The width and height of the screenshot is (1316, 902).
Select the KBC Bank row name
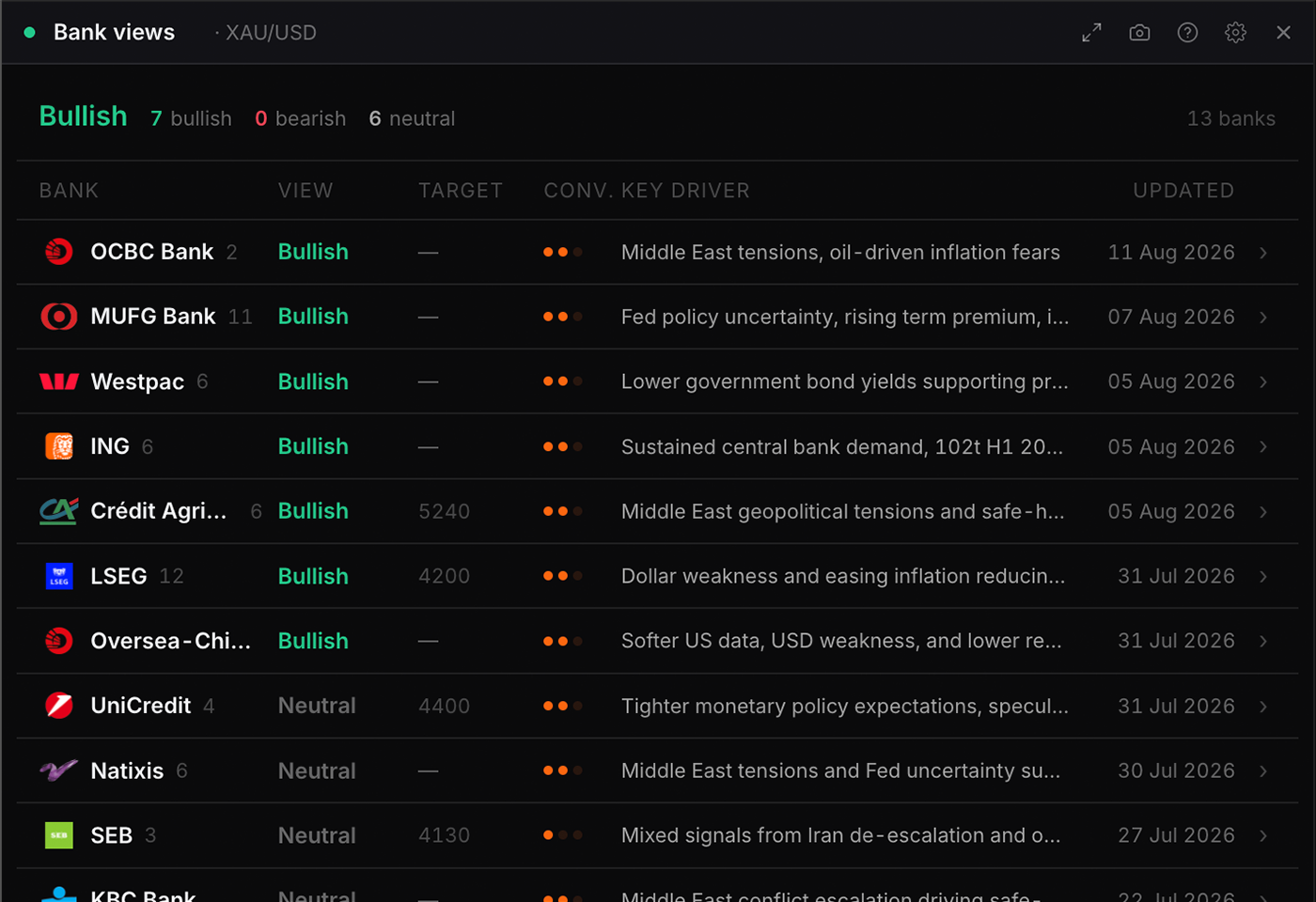(143, 895)
